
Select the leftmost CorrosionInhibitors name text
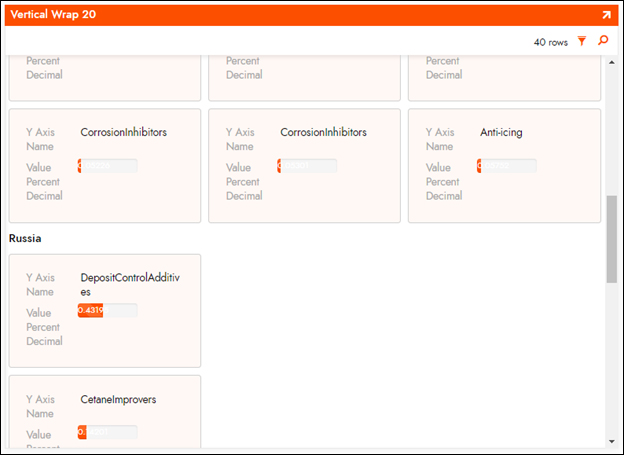123,132
